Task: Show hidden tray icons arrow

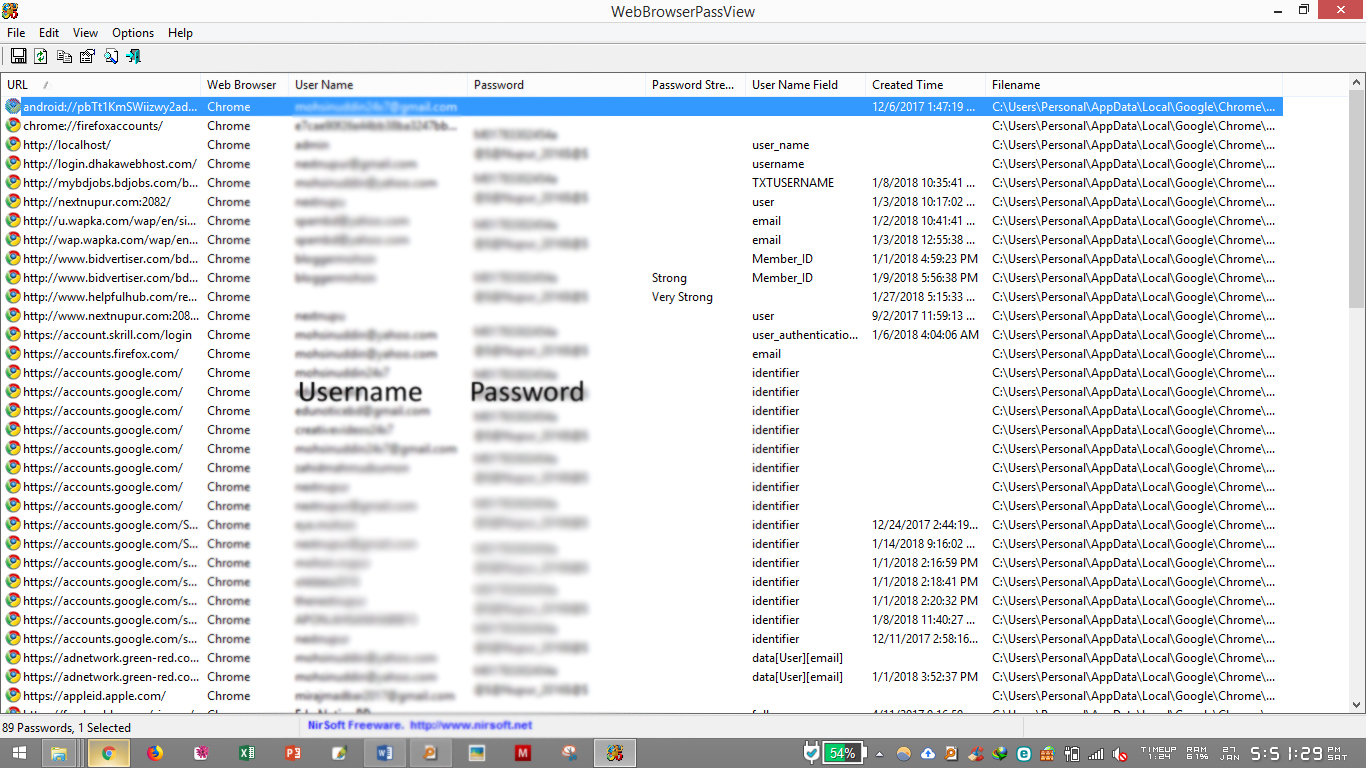Action: (x=880, y=753)
